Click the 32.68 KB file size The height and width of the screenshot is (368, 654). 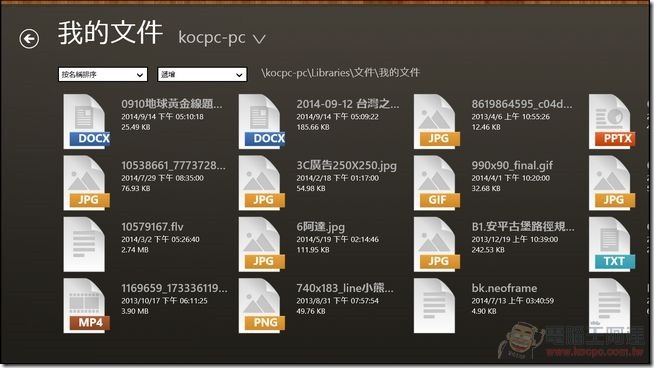(486, 188)
